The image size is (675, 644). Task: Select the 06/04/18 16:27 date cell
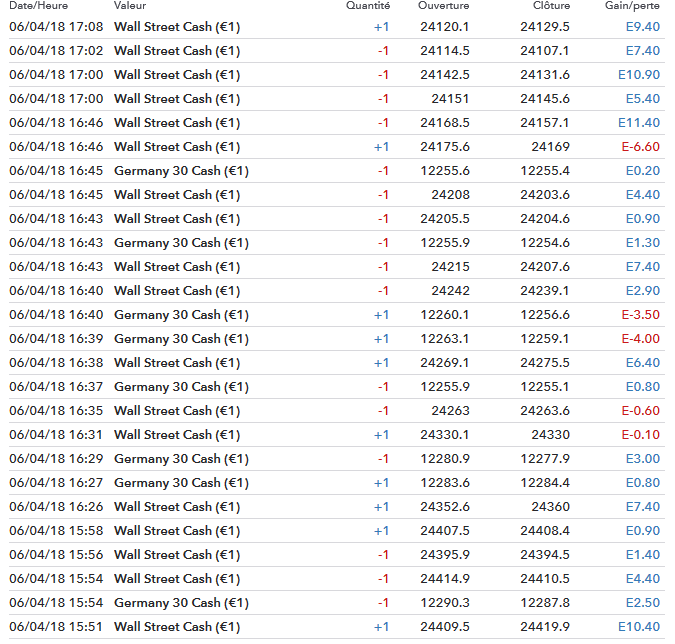click(x=56, y=483)
